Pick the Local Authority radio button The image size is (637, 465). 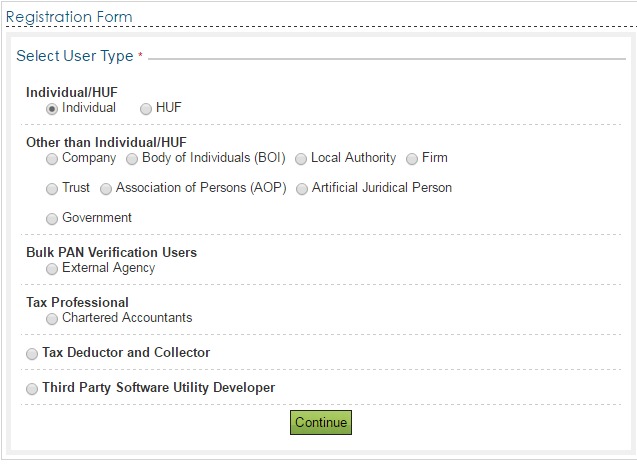(x=301, y=159)
